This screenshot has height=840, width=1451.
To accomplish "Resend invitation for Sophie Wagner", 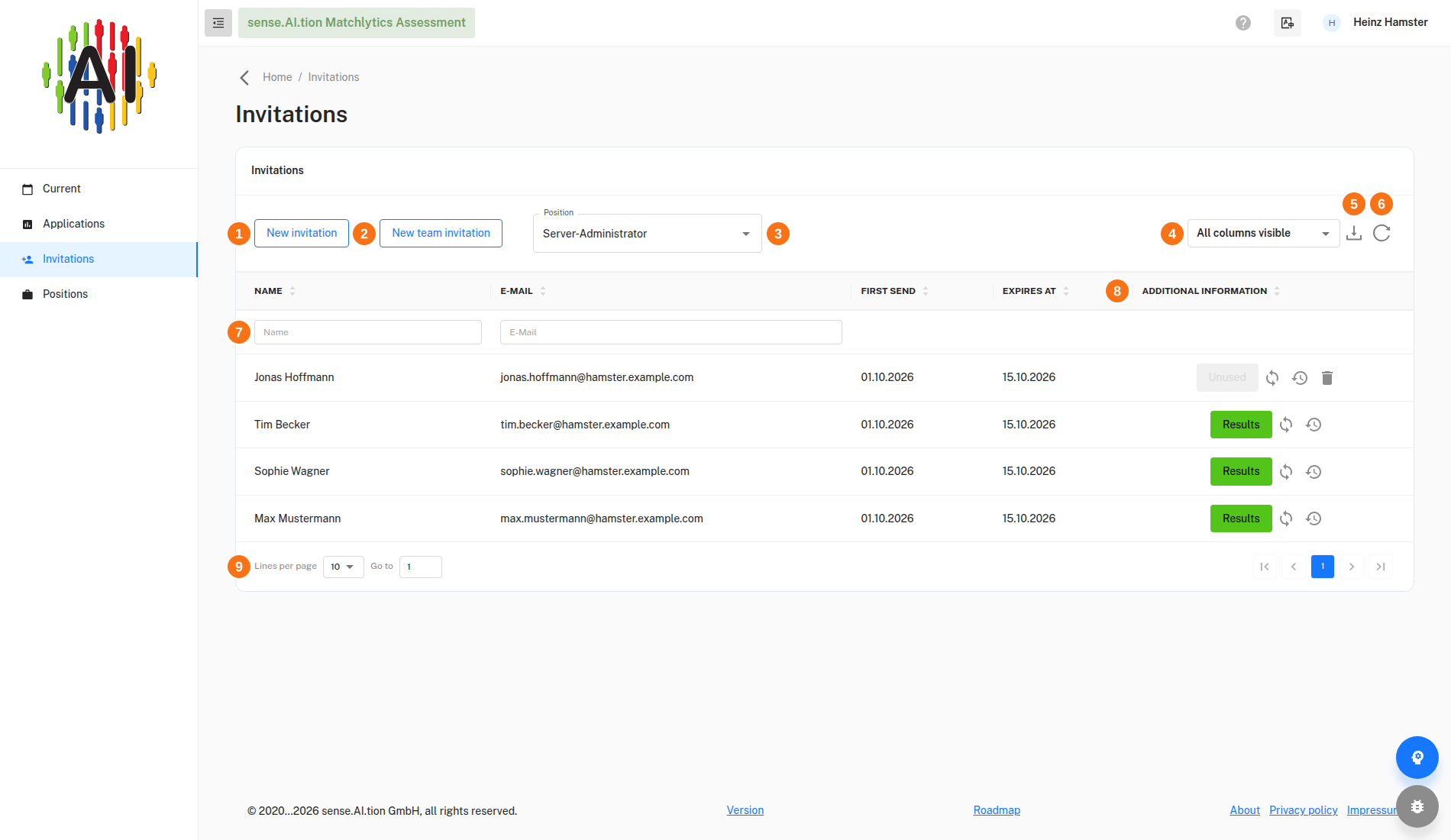I will [1286, 472].
